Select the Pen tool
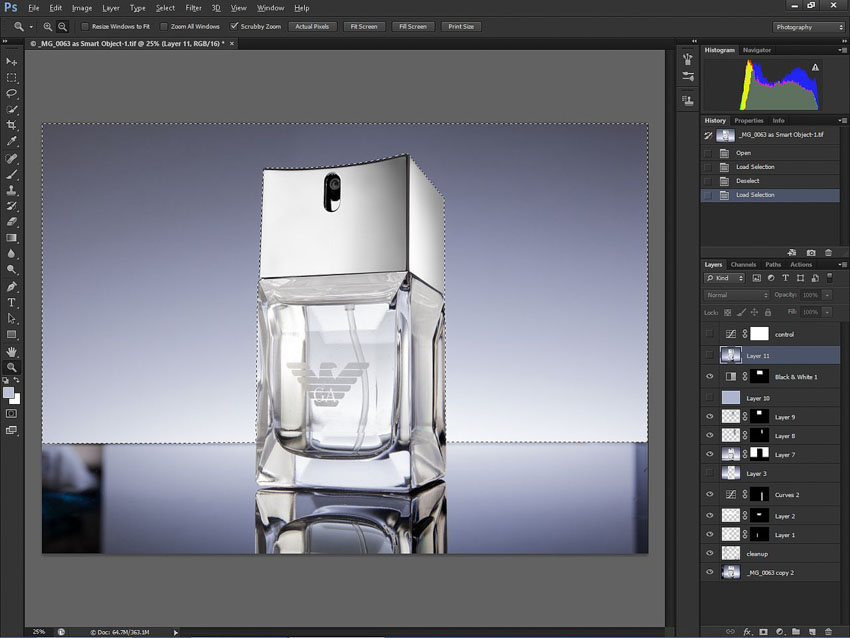The height and width of the screenshot is (638, 850). [11, 287]
